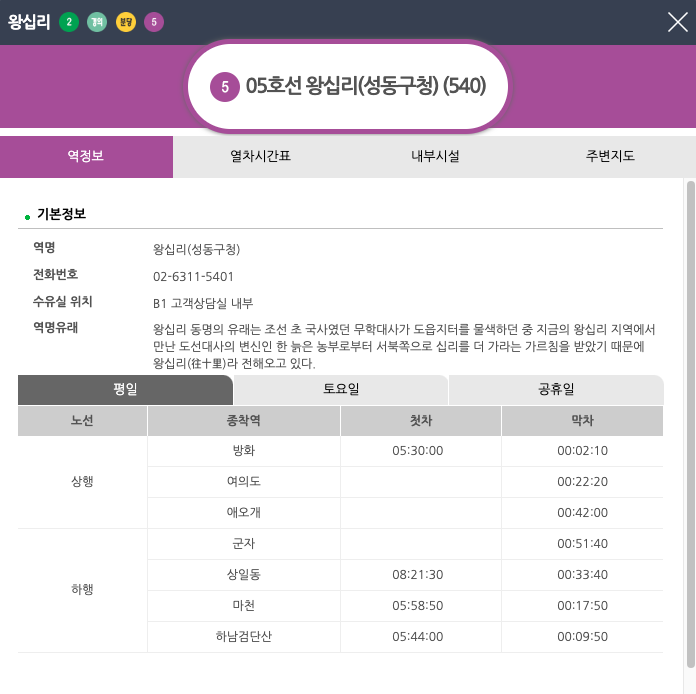Open the 역정보 tab
This screenshot has width=696, height=694.
click(87, 157)
